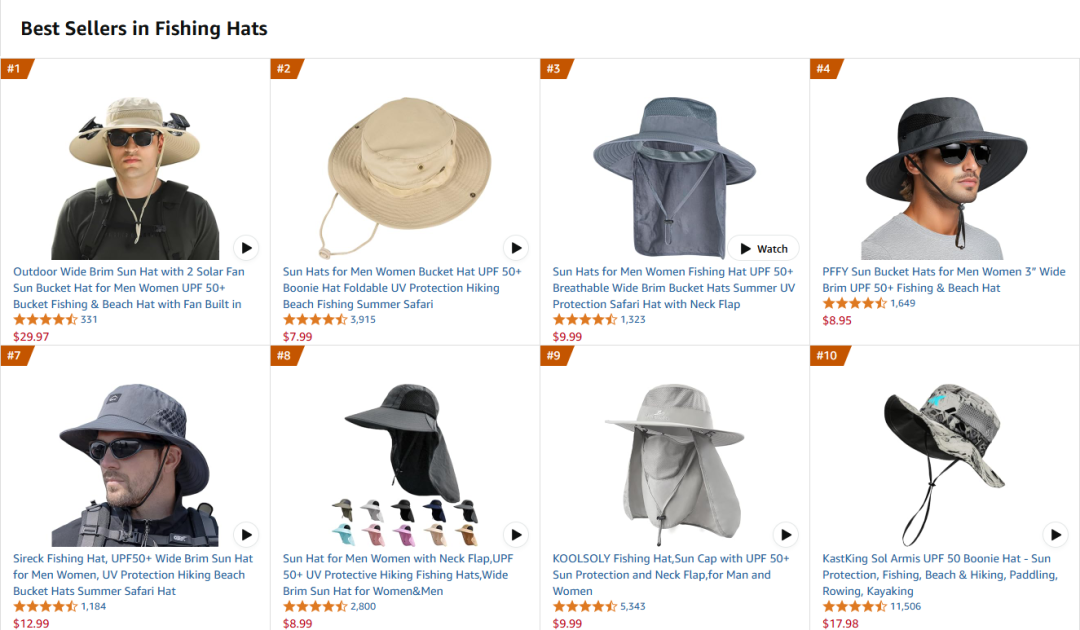1080x630 pixels.
Task: Open the Sireck Fishing Hat product page
Action: [x=130, y=575]
